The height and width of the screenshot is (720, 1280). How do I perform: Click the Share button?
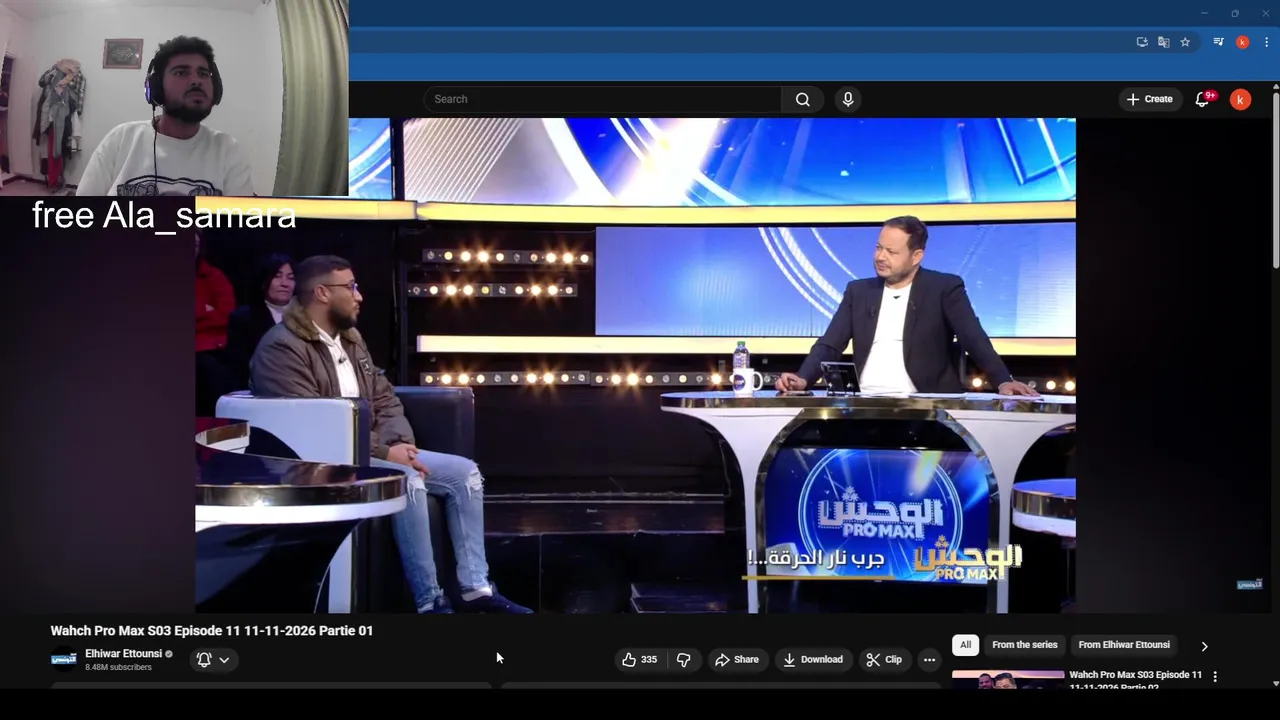736,659
